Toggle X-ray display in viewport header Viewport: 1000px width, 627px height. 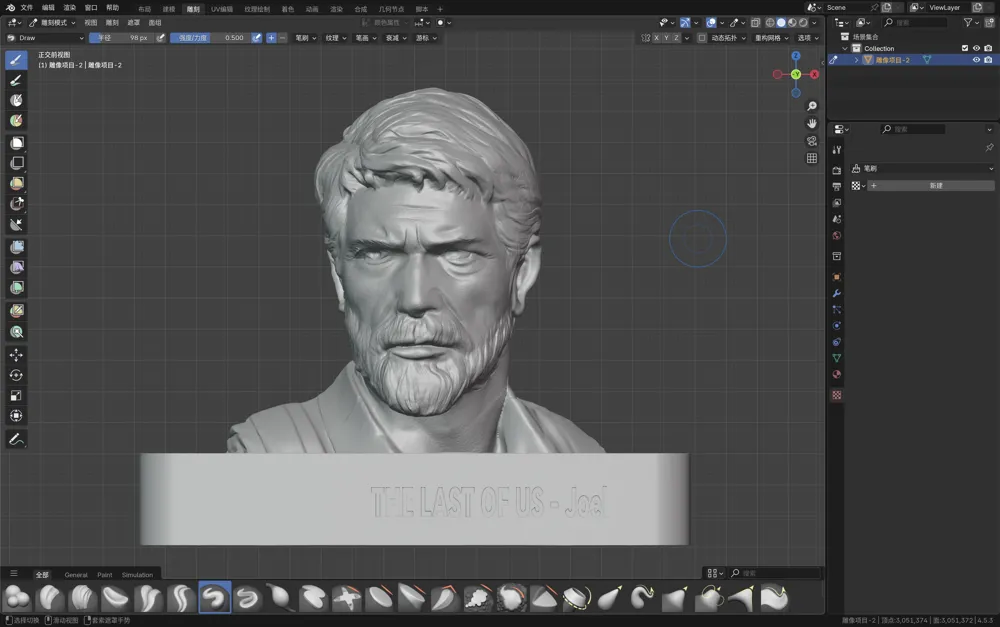click(x=755, y=22)
